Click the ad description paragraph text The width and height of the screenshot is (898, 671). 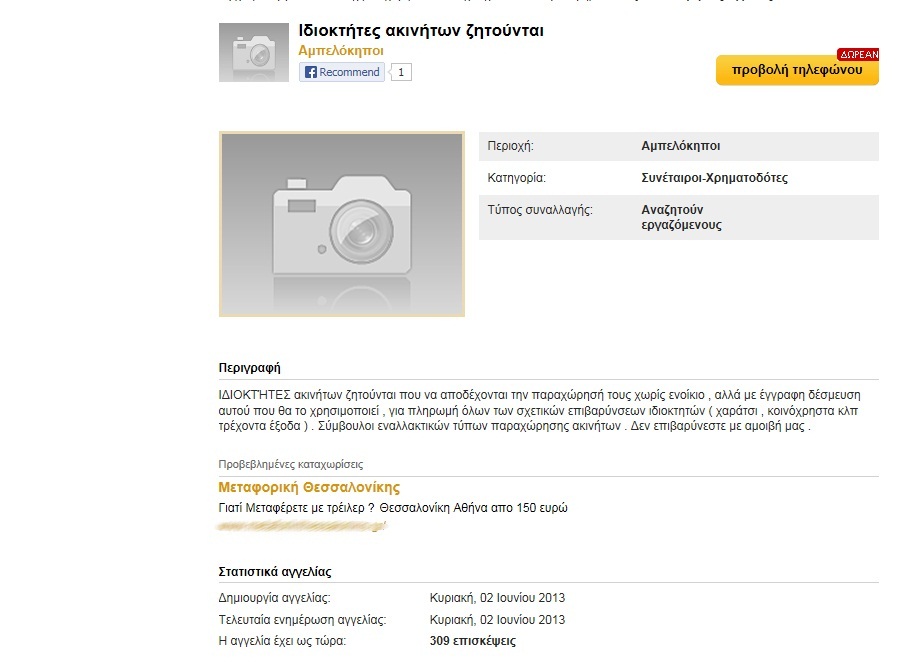click(539, 411)
